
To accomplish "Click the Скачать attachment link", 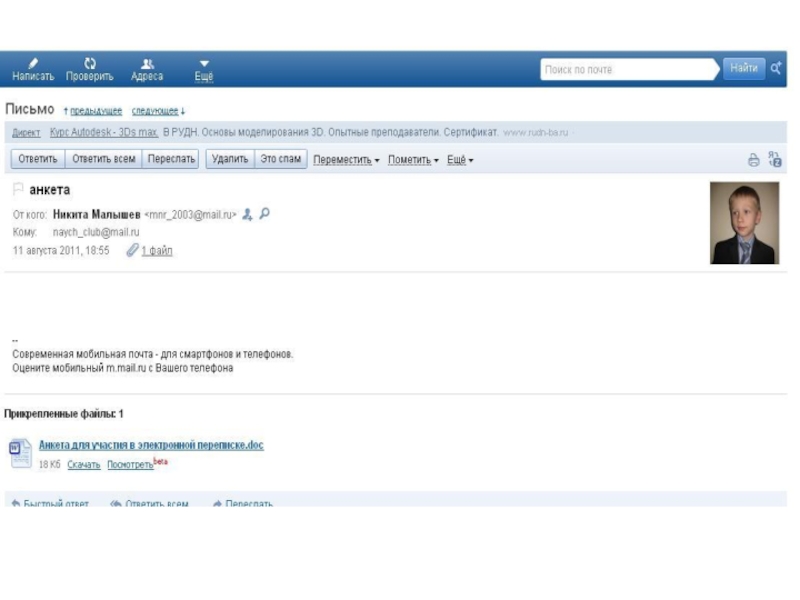I will 84,465.
